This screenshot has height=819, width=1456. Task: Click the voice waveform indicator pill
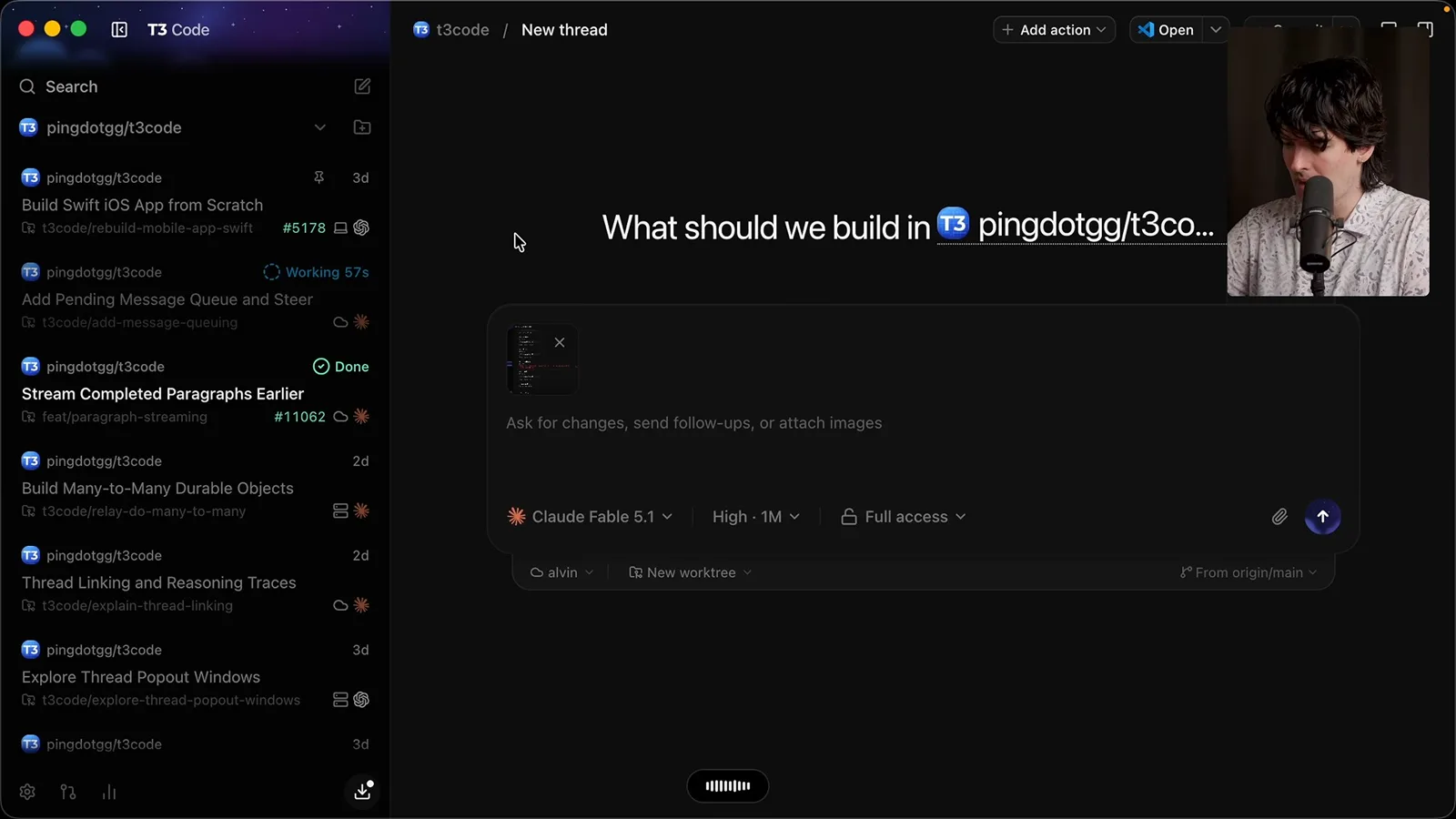pyautogui.click(x=728, y=786)
